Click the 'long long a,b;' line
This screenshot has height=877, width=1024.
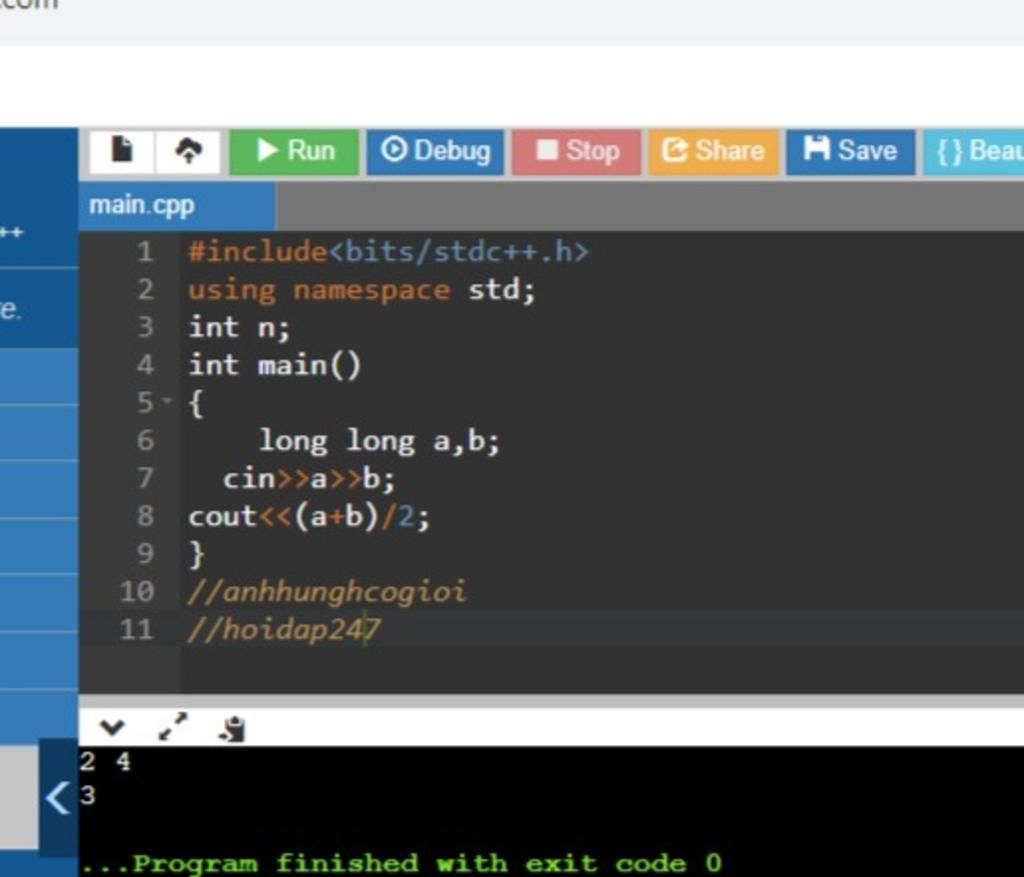click(x=379, y=441)
